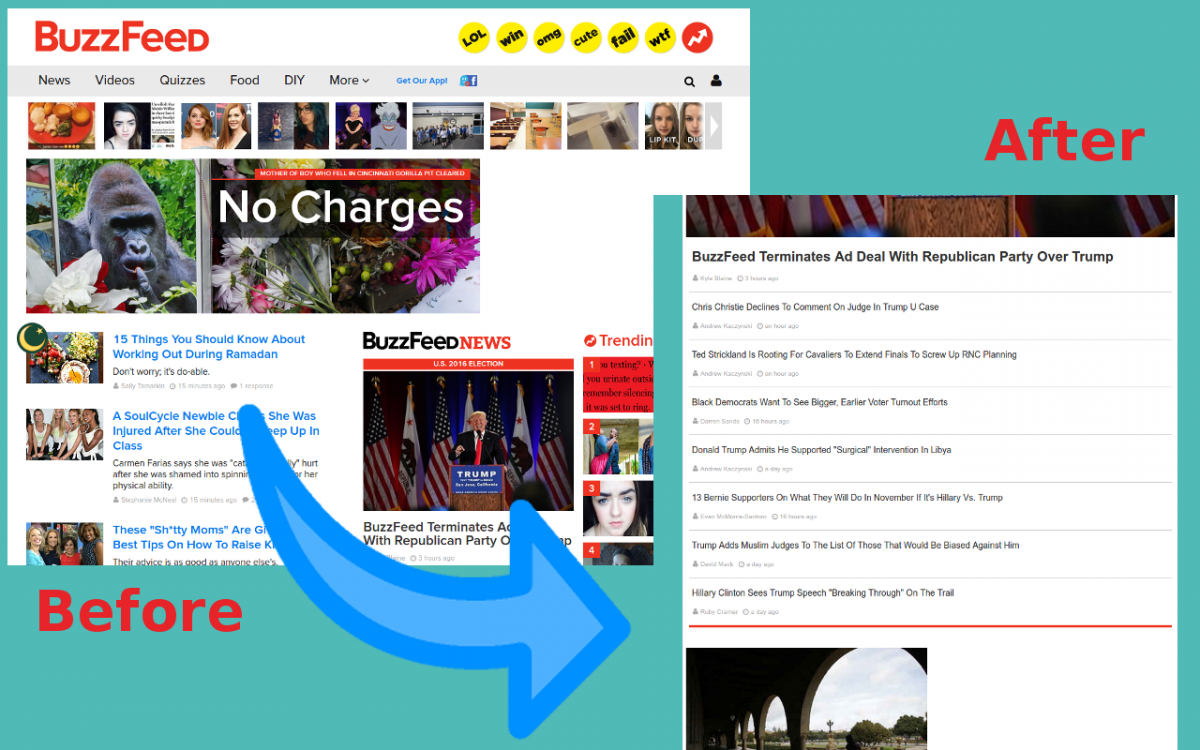1200x750 pixels.
Task: Open Donald Trump Surgical Intervention In Libya story
Action: pyautogui.click(x=821, y=450)
